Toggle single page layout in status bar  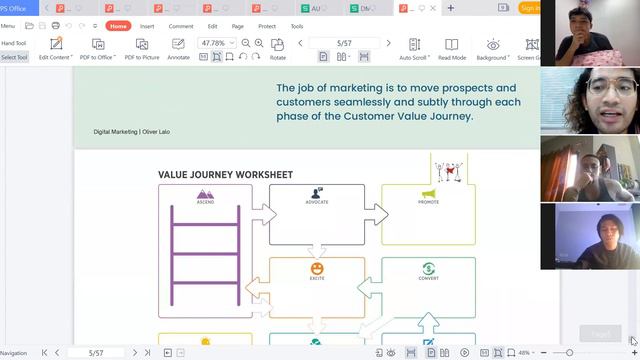[x=431, y=353]
